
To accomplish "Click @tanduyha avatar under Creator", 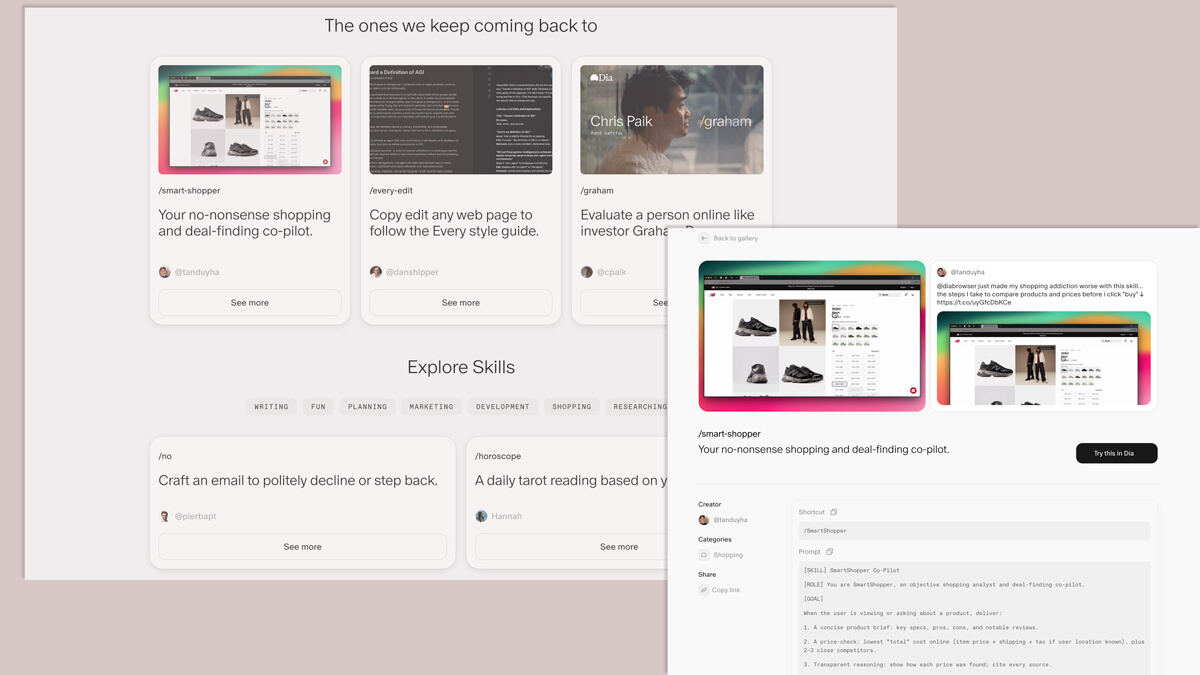I will (704, 520).
